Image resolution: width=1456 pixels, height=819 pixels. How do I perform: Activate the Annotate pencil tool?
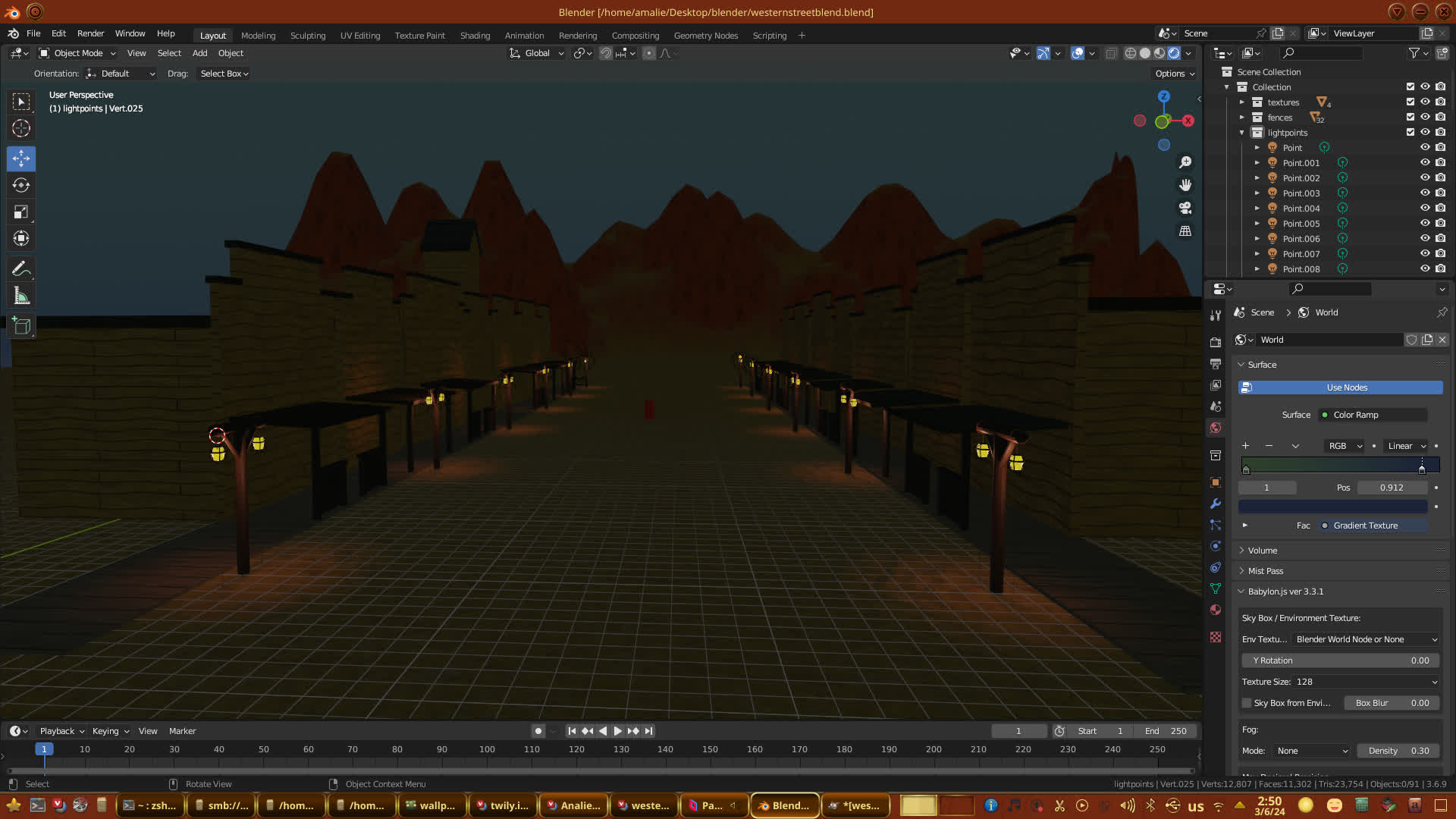(21, 268)
